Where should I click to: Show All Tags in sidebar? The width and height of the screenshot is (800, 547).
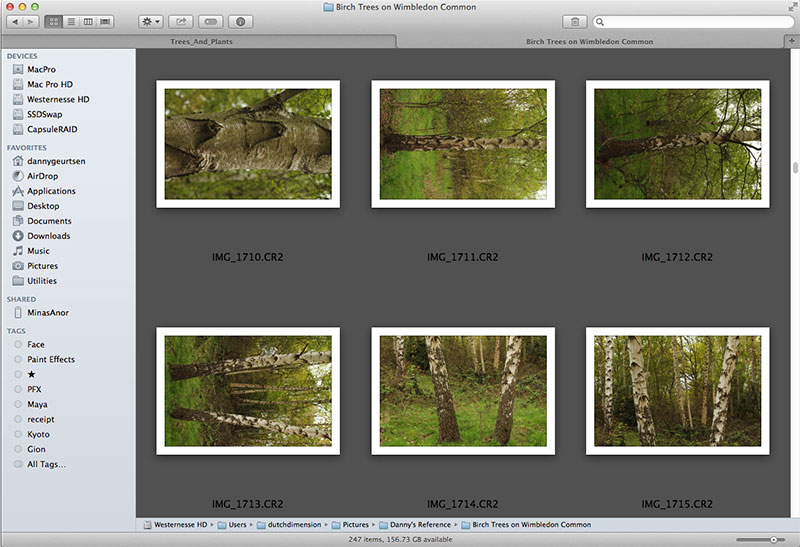(46, 464)
